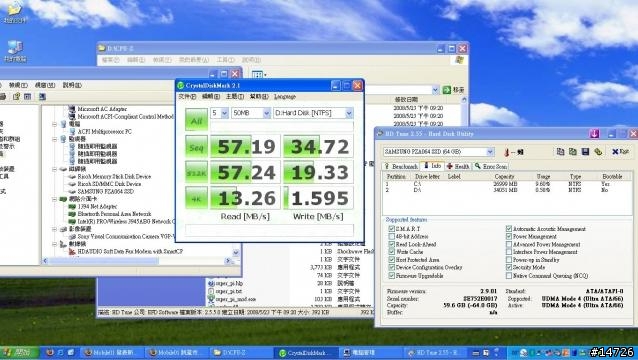Click the first copy icon in HD Tune toolbar
Image resolution: width=638 pixels, height=360 pixels.
click(560, 152)
